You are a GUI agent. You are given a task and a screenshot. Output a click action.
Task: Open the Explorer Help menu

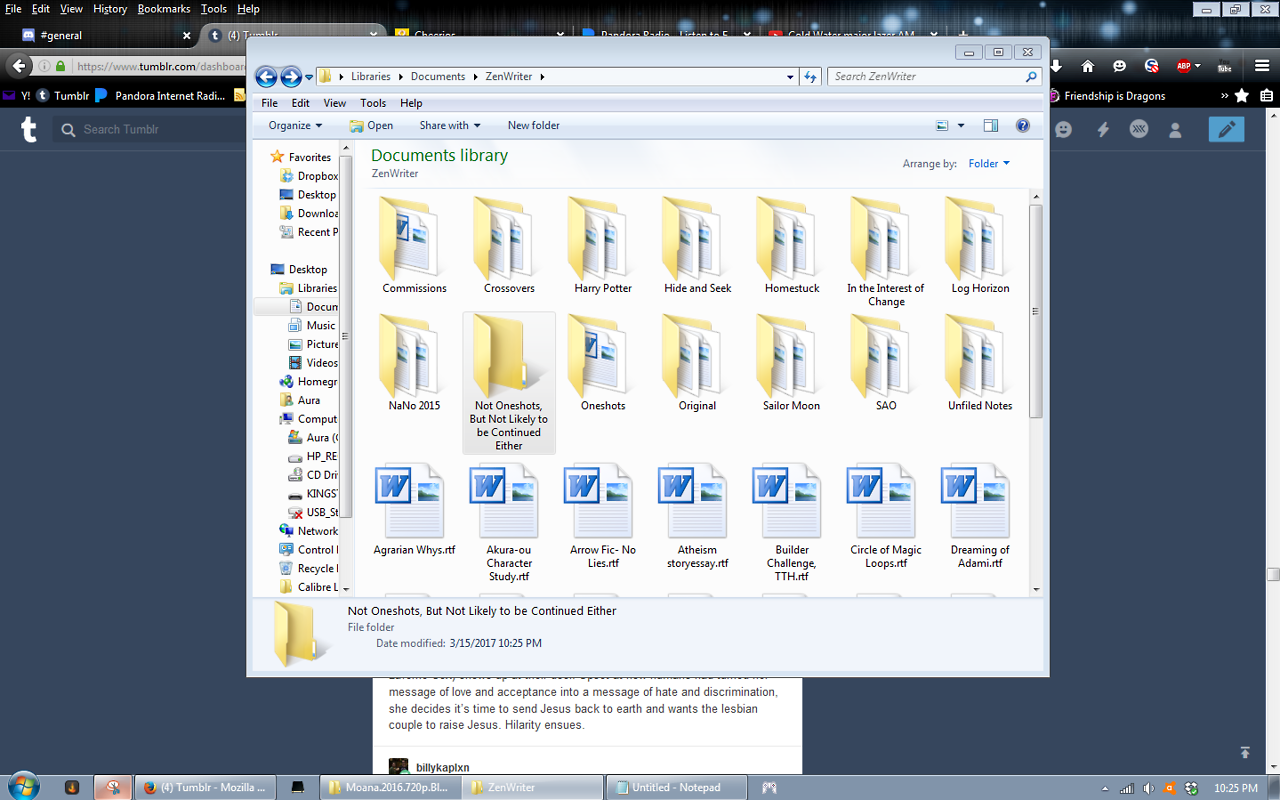point(411,103)
